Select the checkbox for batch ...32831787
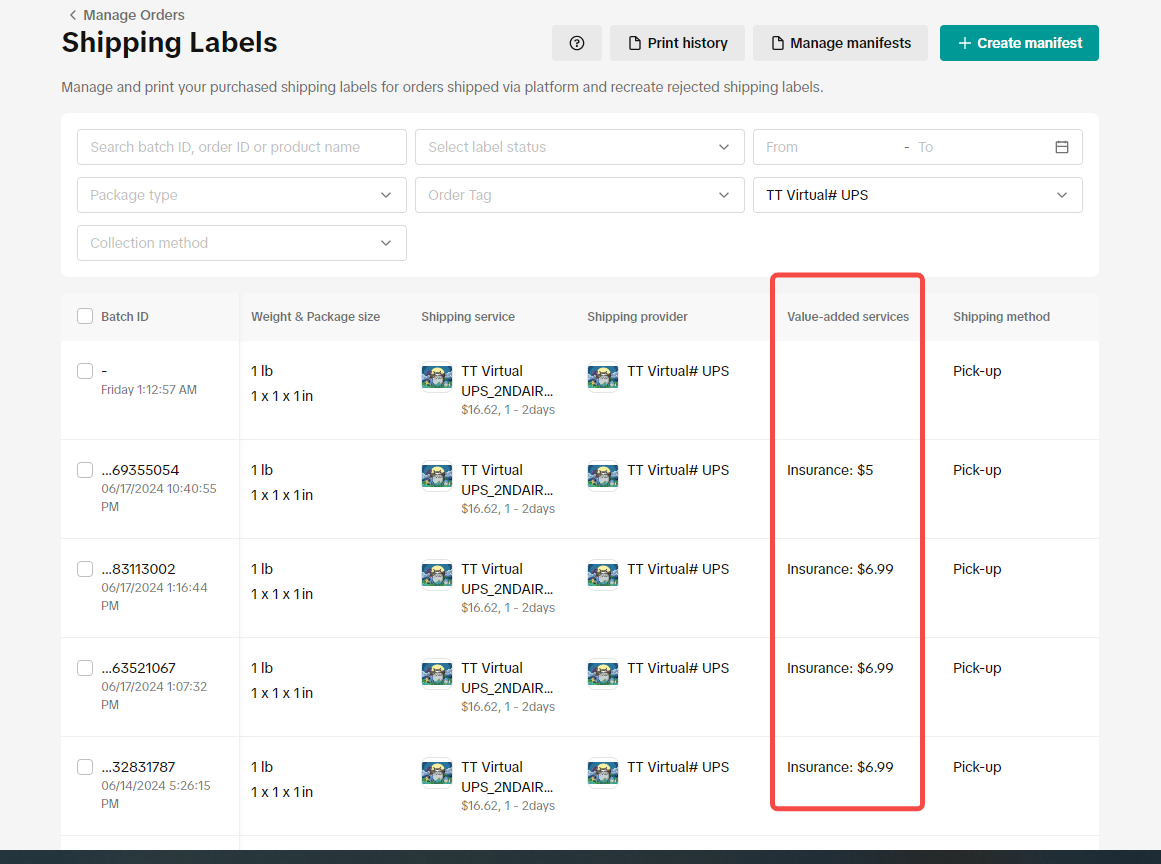Viewport: 1161px width, 864px height. (x=85, y=767)
